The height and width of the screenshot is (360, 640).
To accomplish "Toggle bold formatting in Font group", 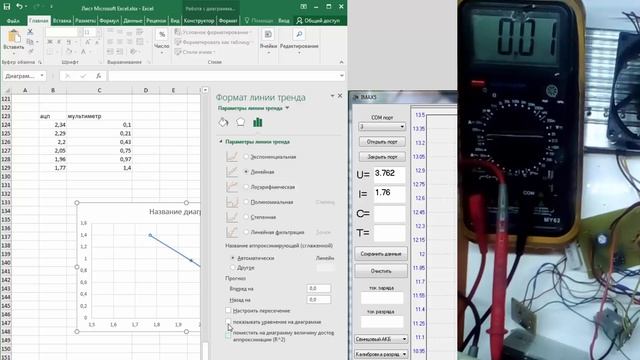I will pos(50,42).
